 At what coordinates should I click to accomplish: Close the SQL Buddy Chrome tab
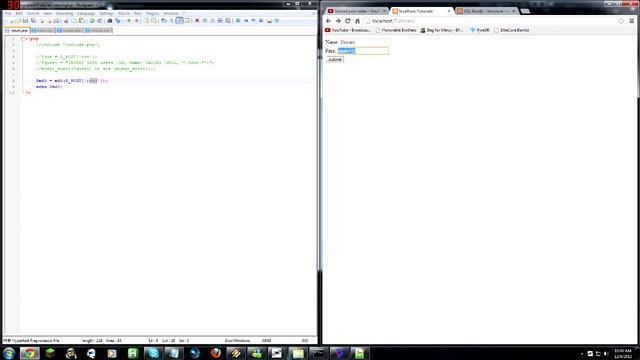point(513,11)
